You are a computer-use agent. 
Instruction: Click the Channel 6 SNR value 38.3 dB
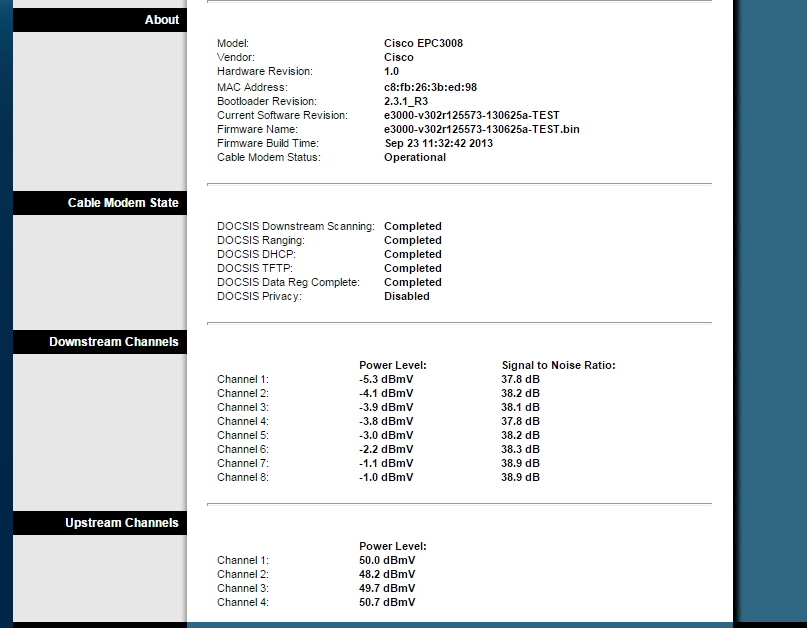click(x=520, y=449)
